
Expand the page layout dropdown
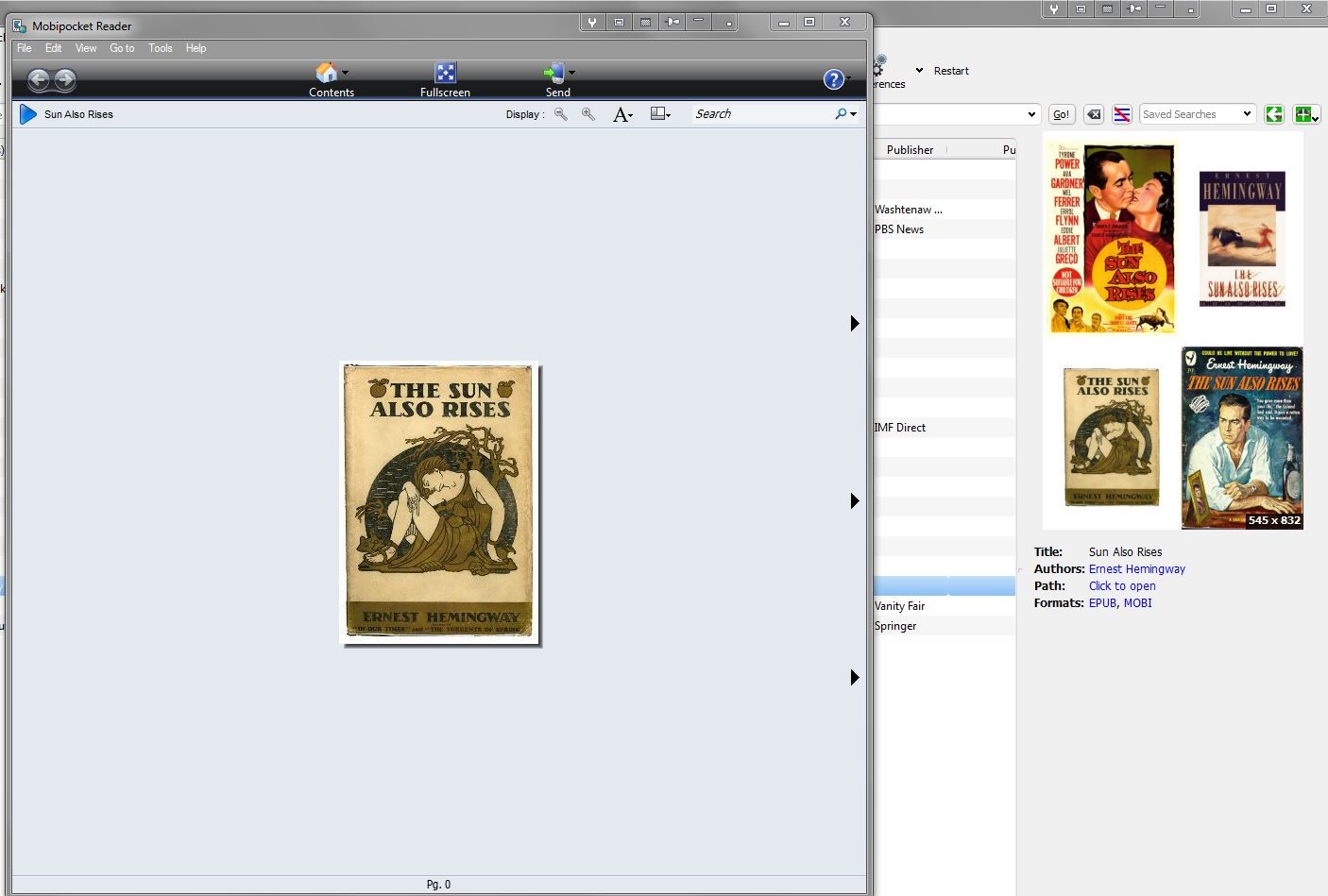(x=660, y=114)
